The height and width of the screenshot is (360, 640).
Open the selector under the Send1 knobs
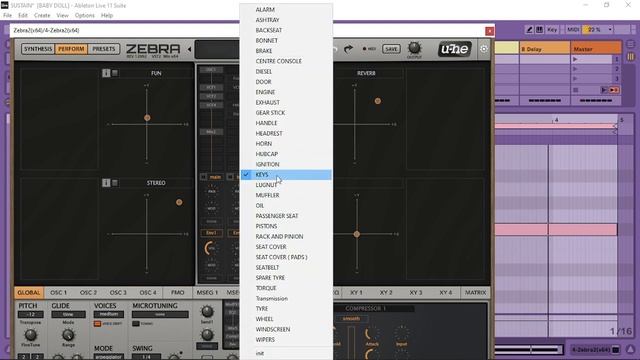207,346
